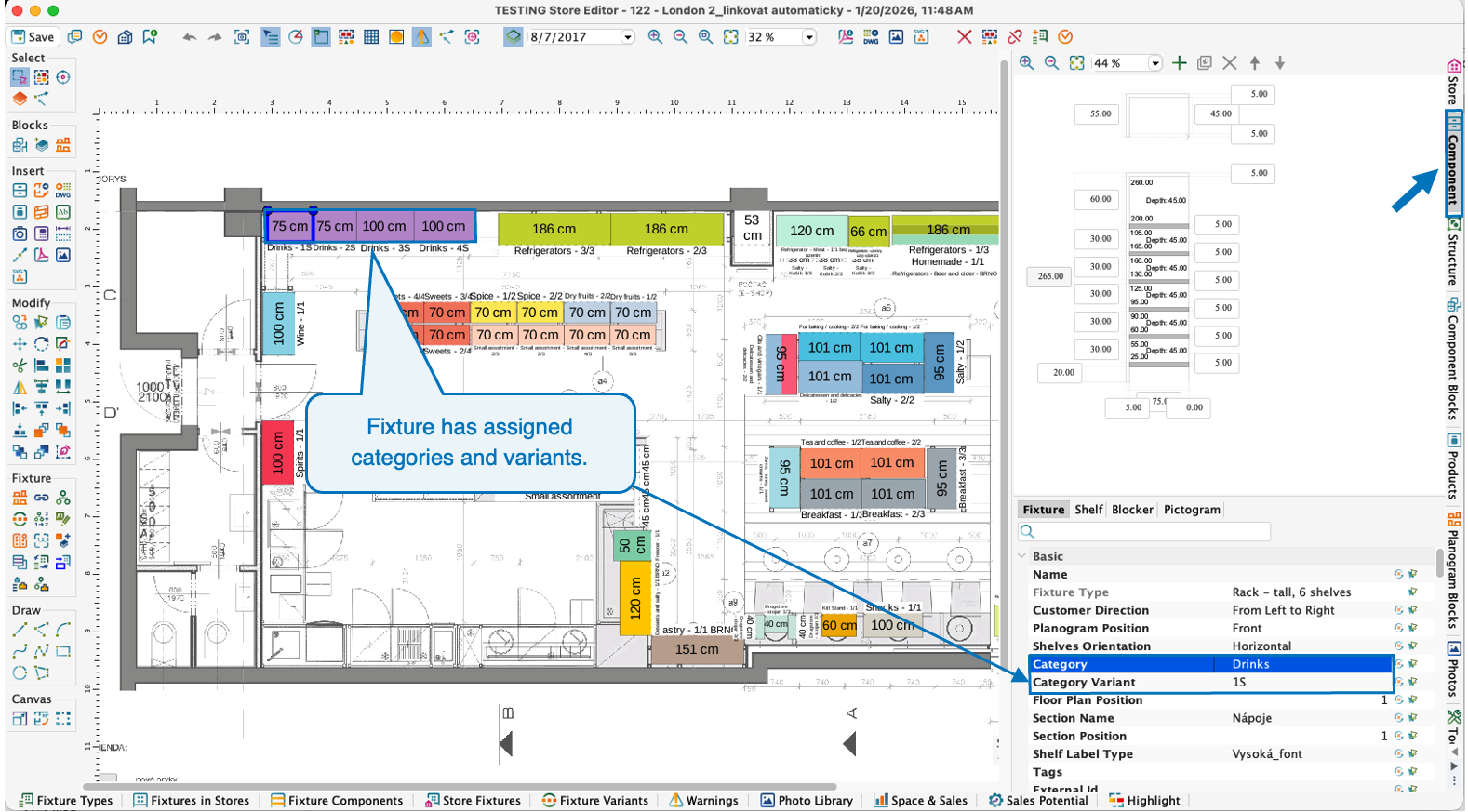Image resolution: width=1468 pixels, height=812 pixels.
Task: Zoom out on the floor plan
Action: click(680, 37)
